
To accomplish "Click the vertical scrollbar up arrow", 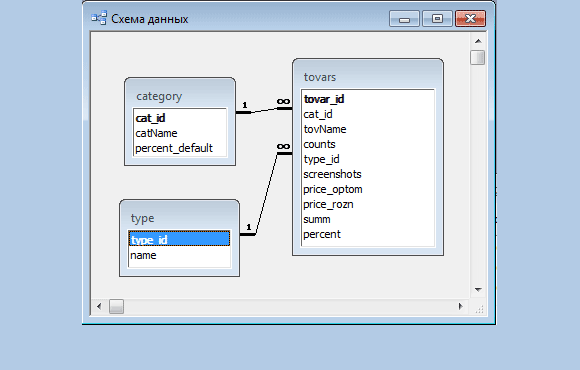I will point(478,41).
